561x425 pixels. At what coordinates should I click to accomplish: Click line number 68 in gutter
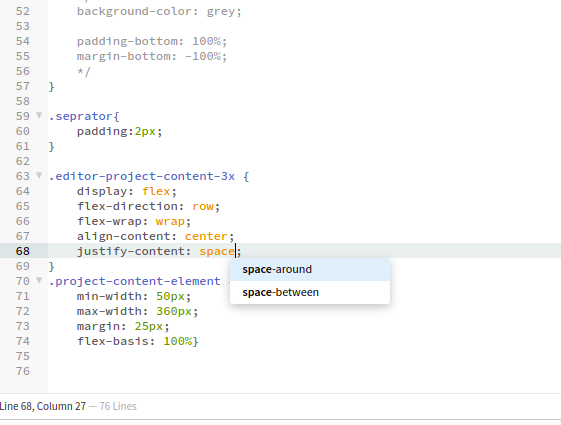23,251
